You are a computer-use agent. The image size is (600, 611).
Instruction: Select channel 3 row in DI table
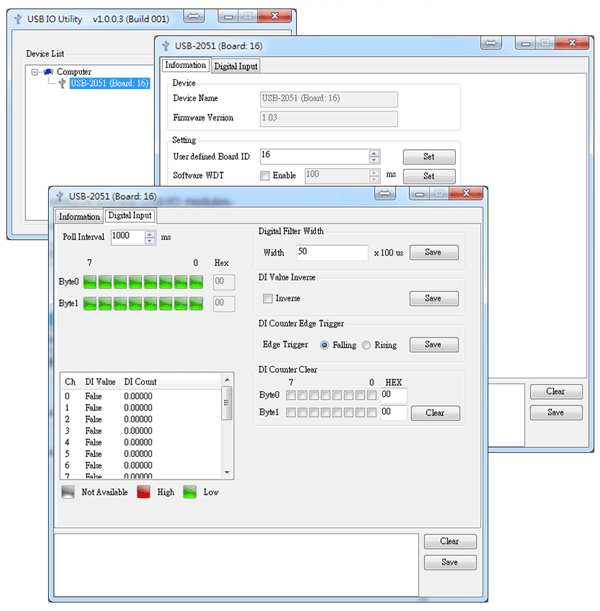click(141, 431)
